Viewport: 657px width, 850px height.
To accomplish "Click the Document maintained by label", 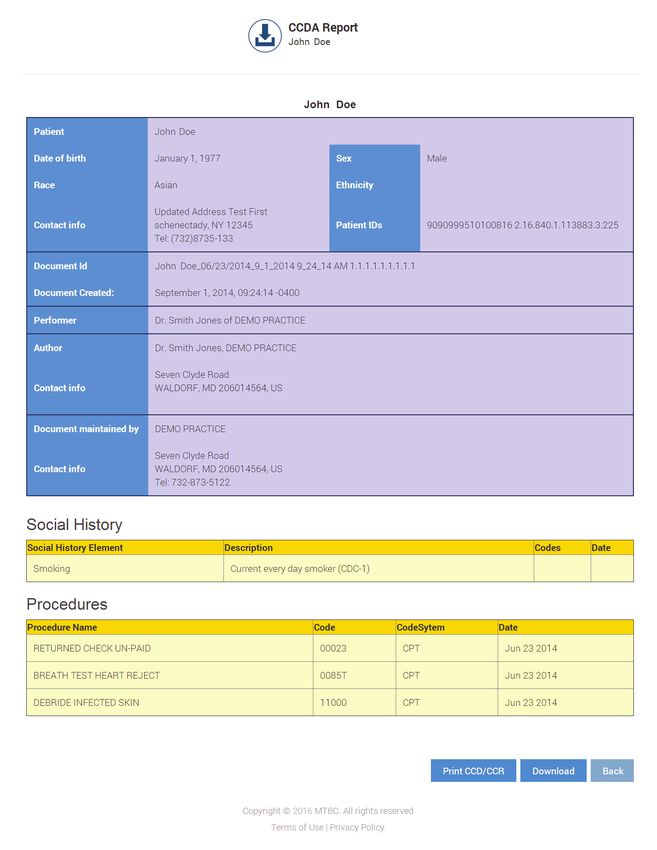I will (86, 429).
